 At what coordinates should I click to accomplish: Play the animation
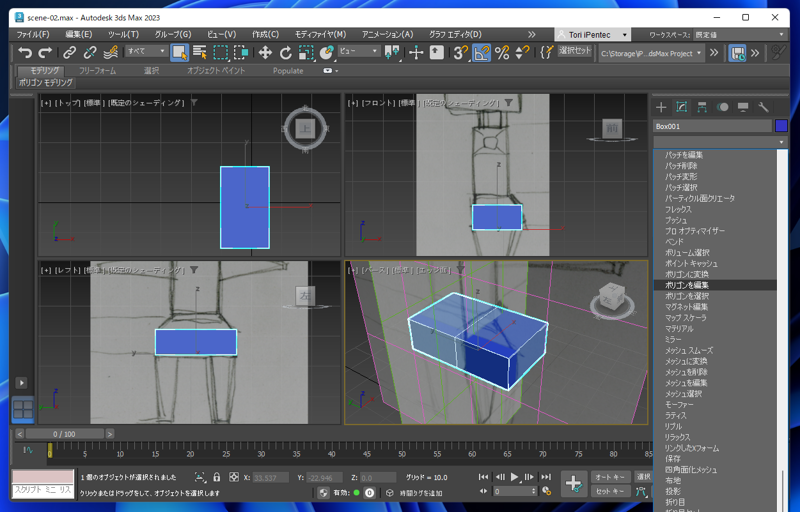pos(514,477)
